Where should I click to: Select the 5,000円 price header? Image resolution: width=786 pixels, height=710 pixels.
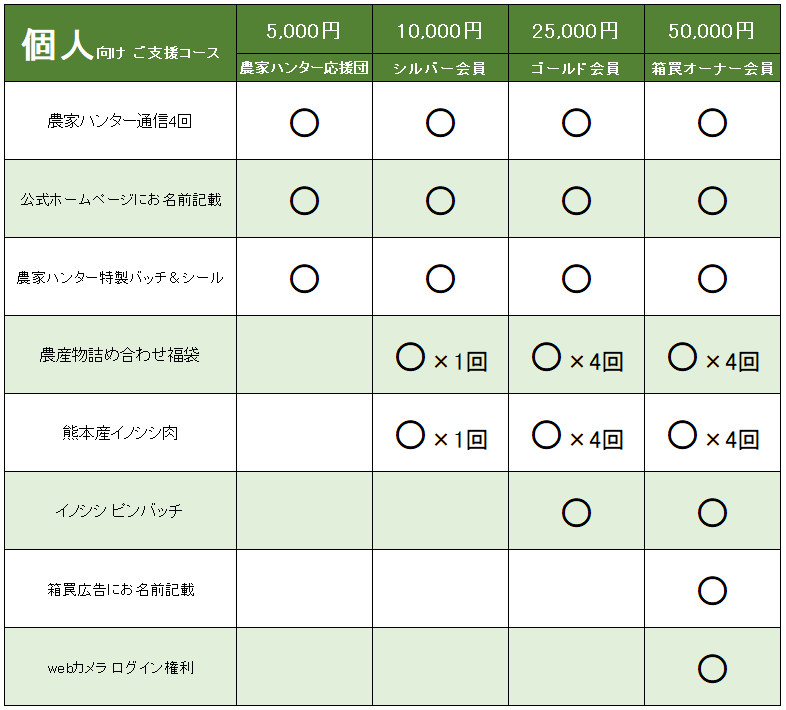click(304, 31)
